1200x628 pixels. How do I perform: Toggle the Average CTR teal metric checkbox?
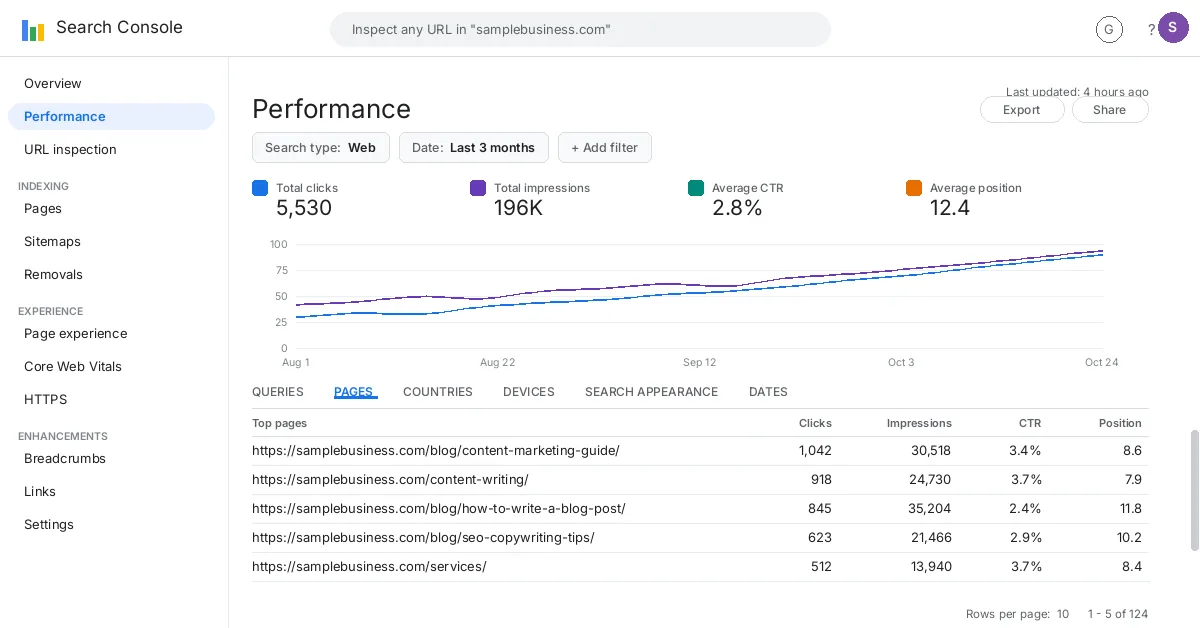point(696,188)
